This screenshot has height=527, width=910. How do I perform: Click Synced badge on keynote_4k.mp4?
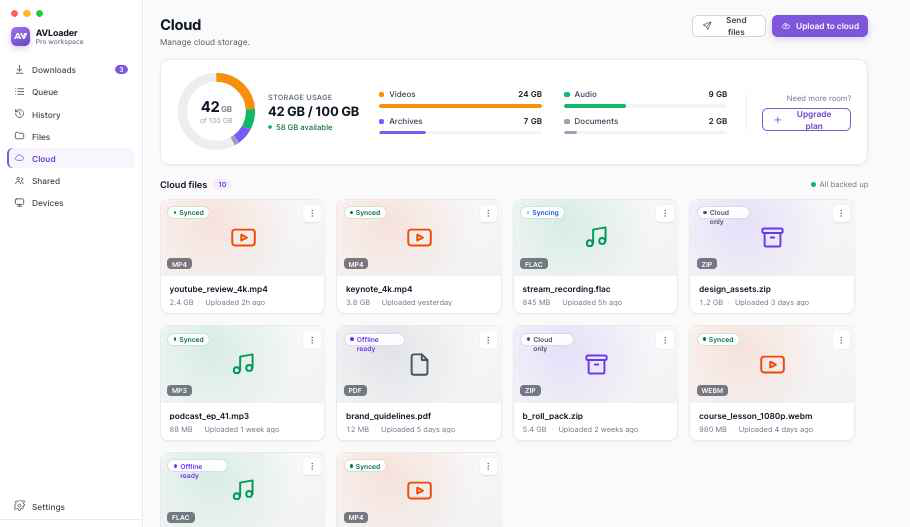coord(364,212)
